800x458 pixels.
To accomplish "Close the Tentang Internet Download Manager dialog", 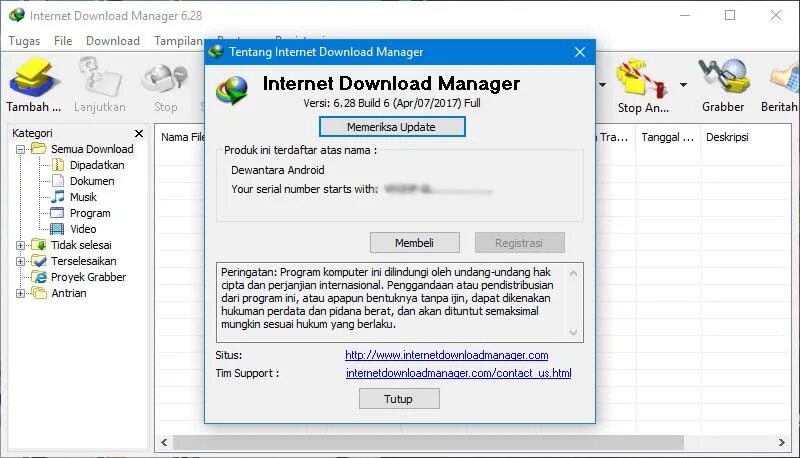I will pos(580,52).
